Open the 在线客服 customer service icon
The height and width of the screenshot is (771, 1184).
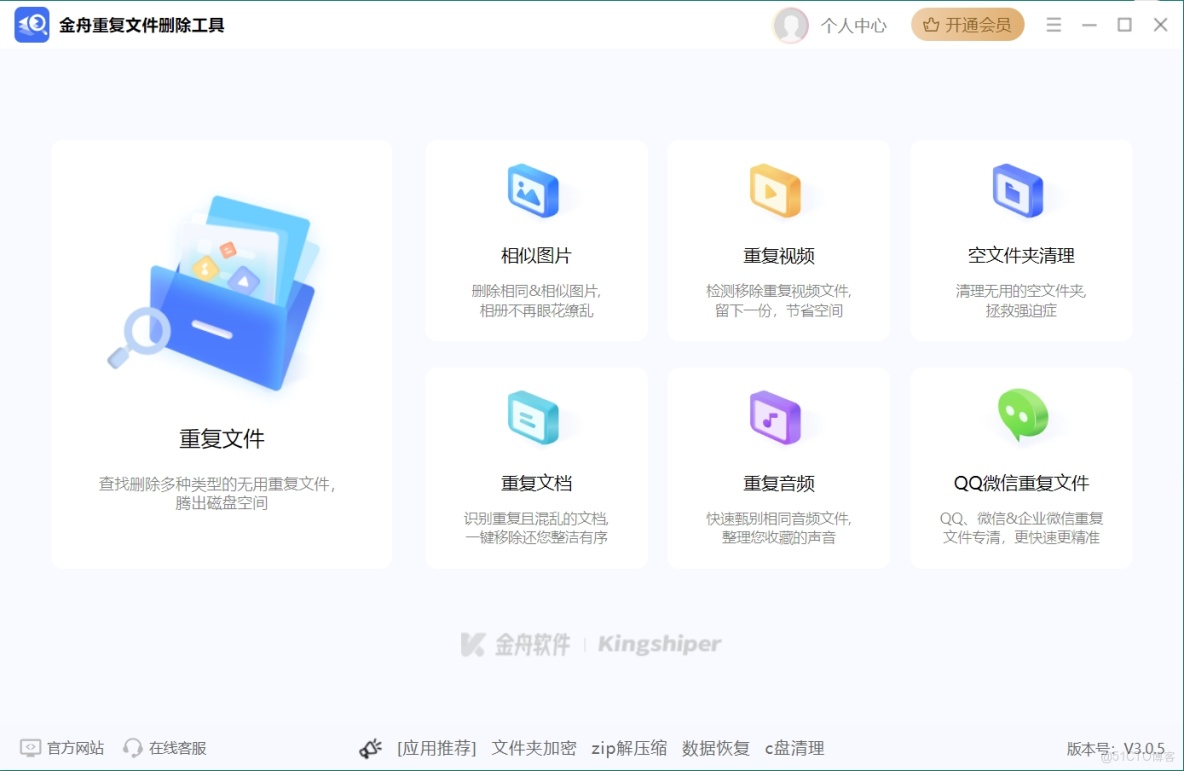[x=133, y=747]
